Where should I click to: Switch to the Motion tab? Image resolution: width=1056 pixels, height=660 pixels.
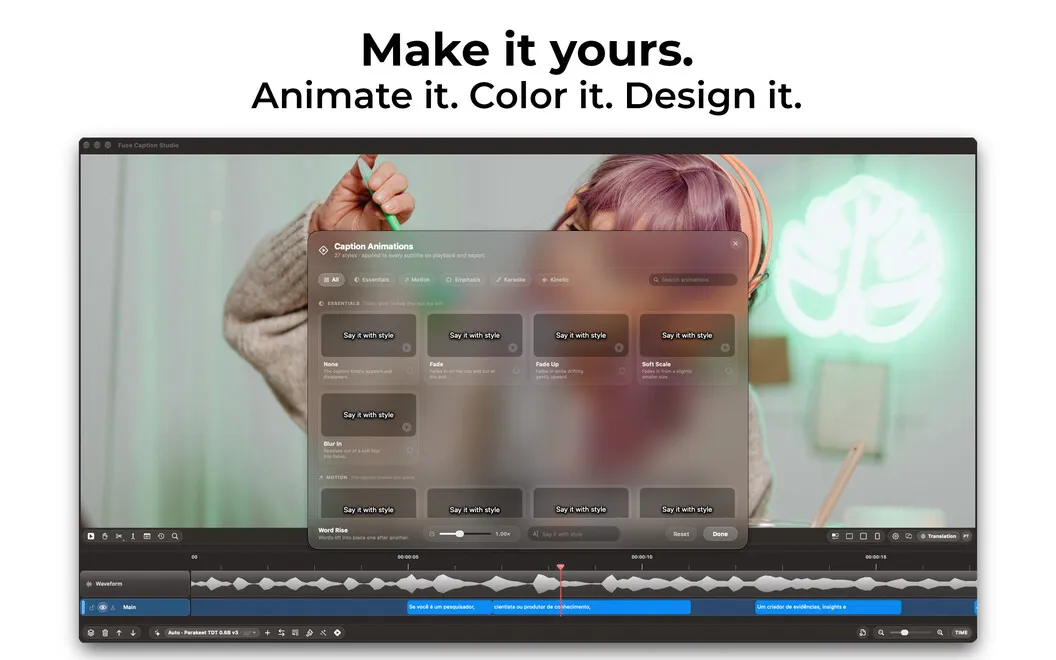pyautogui.click(x=417, y=279)
